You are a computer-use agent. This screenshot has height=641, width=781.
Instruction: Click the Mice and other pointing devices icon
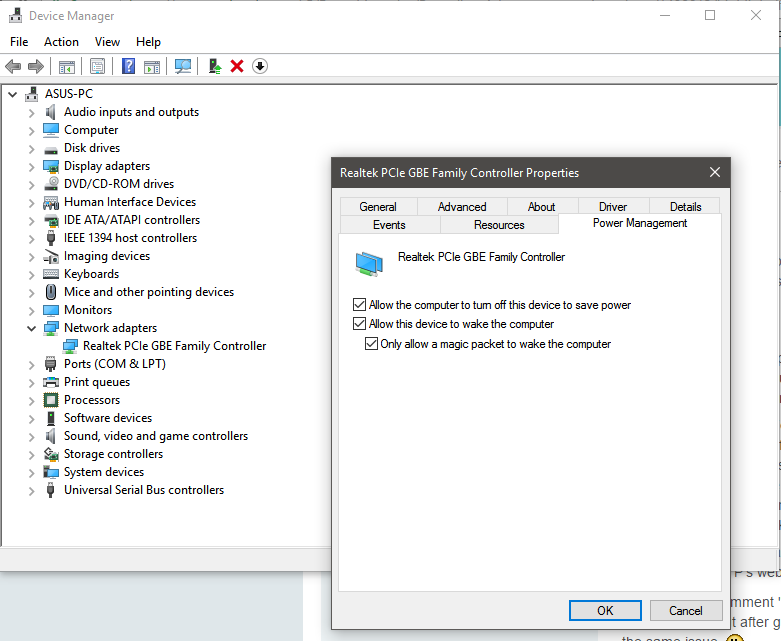[50, 292]
